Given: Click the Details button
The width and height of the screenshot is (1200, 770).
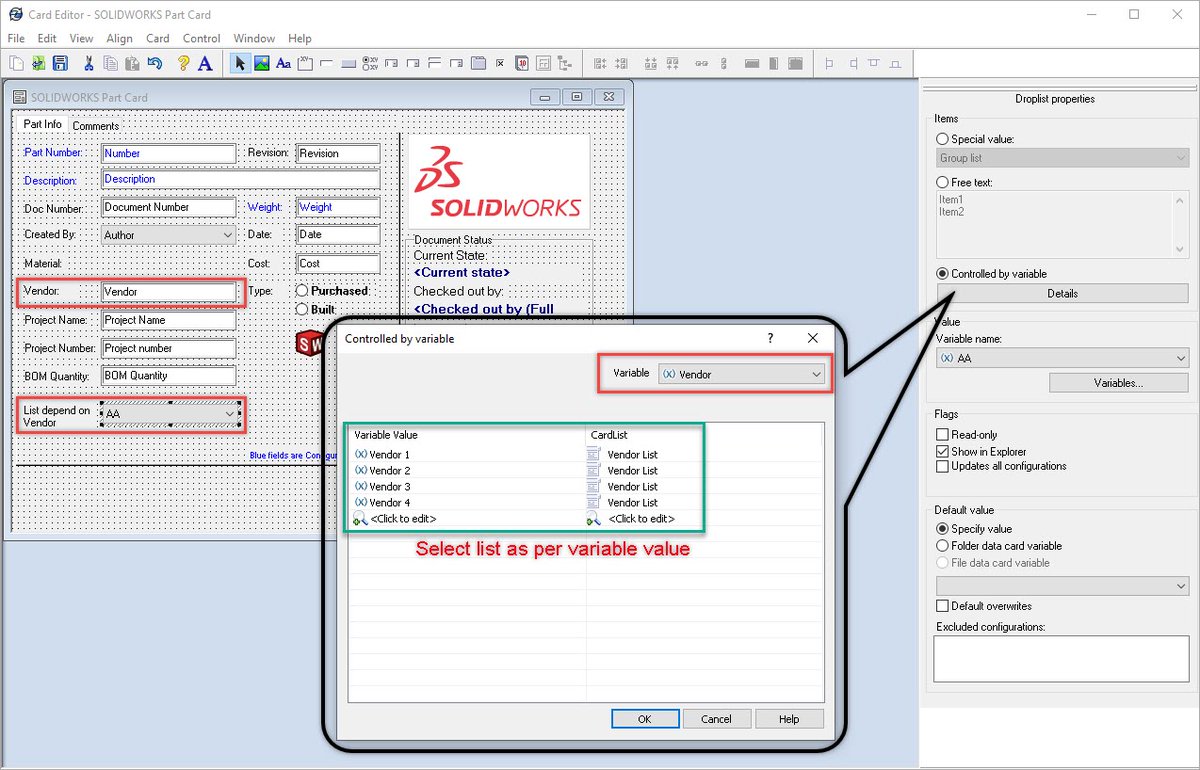Looking at the screenshot, I should pyautogui.click(x=1062, y=294).
